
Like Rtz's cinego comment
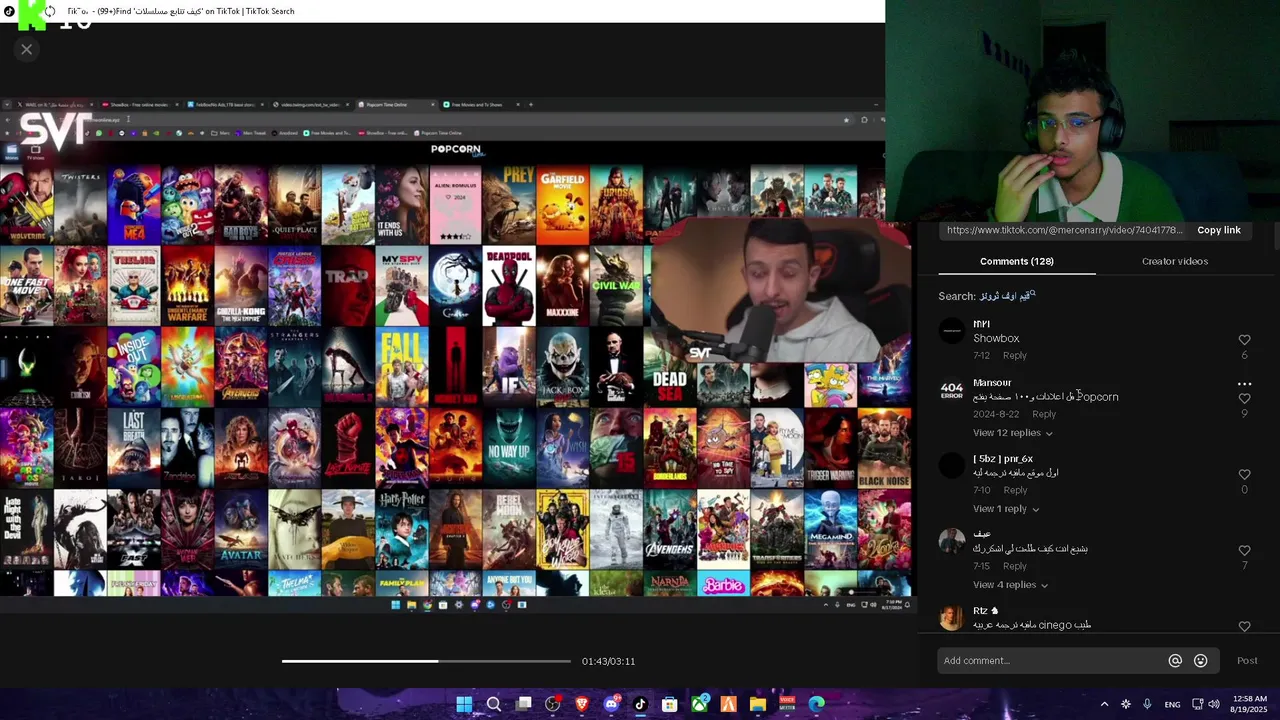tap(1244, 626)
